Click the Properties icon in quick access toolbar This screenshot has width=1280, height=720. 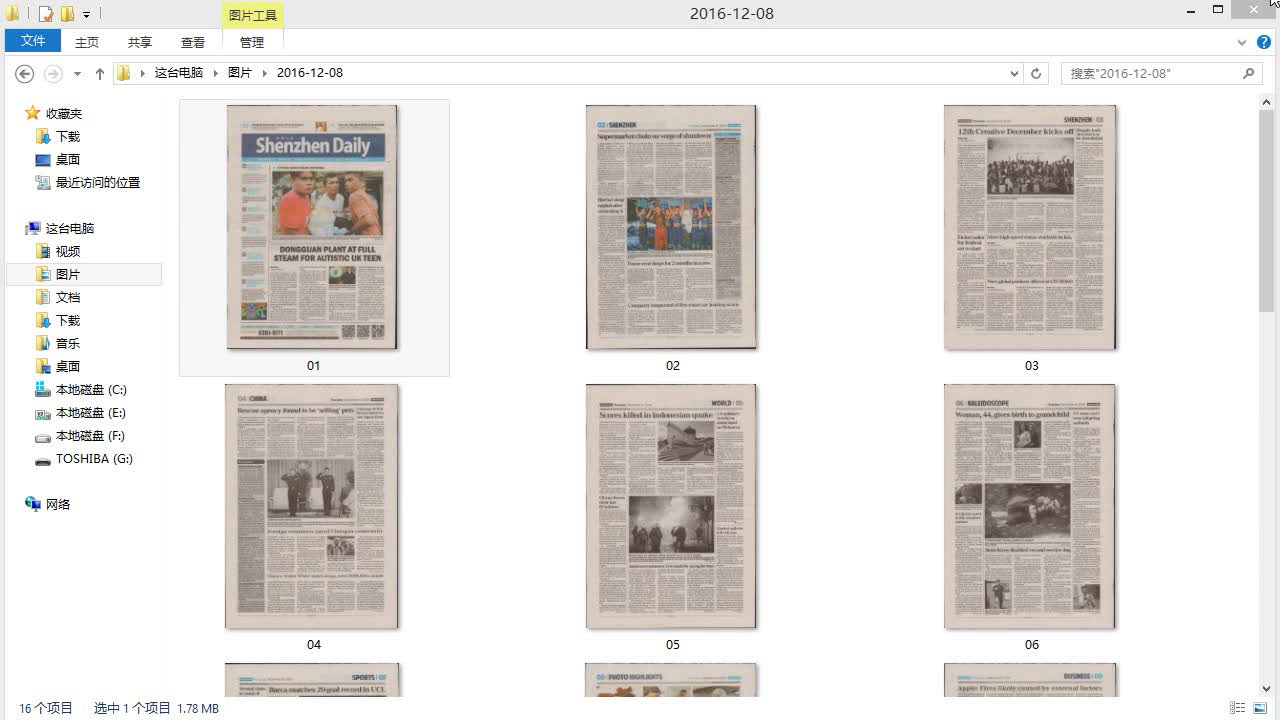(47, 14)
